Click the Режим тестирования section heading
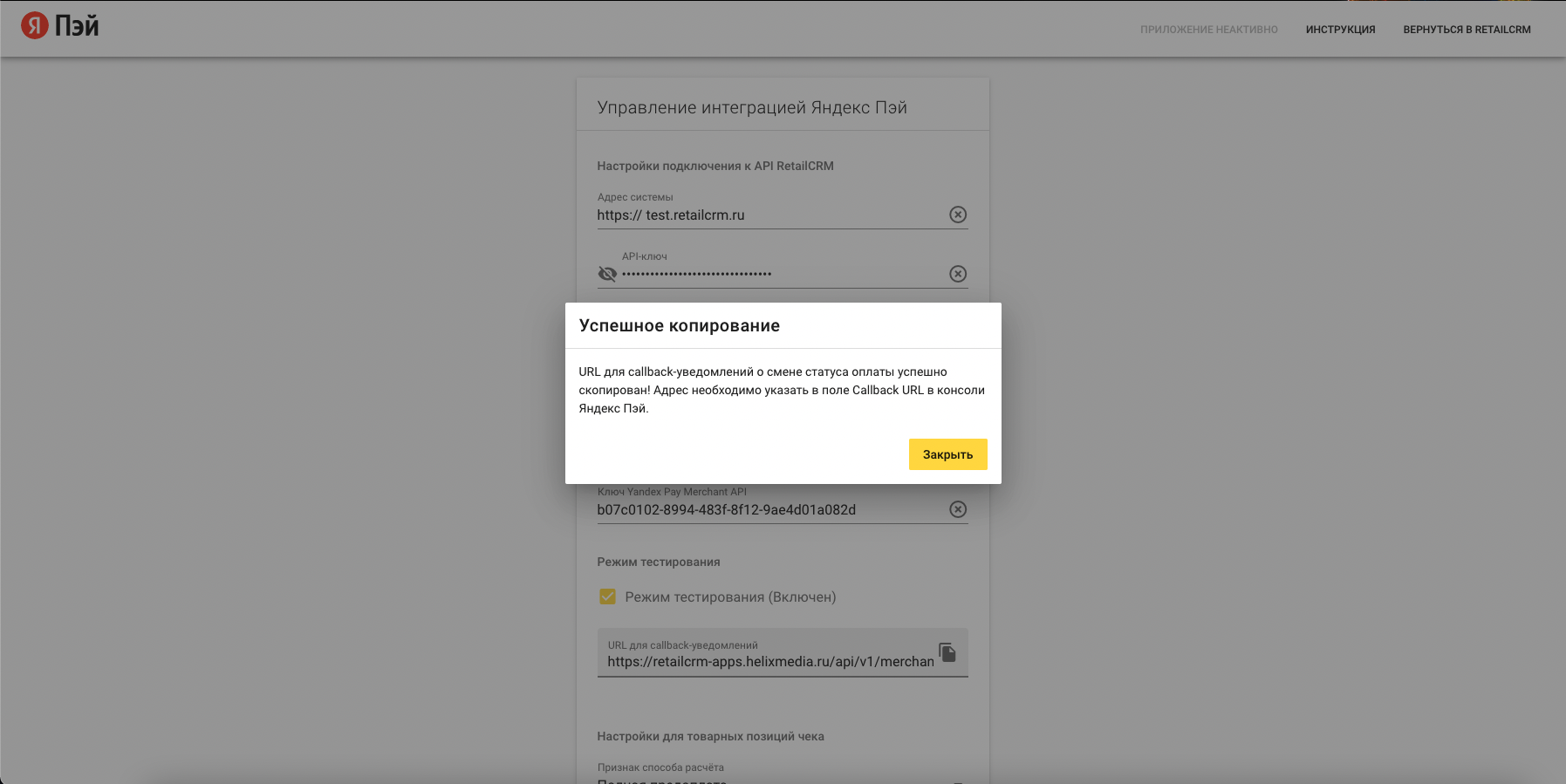This screenshot has width=1566, height=784. 659,562
